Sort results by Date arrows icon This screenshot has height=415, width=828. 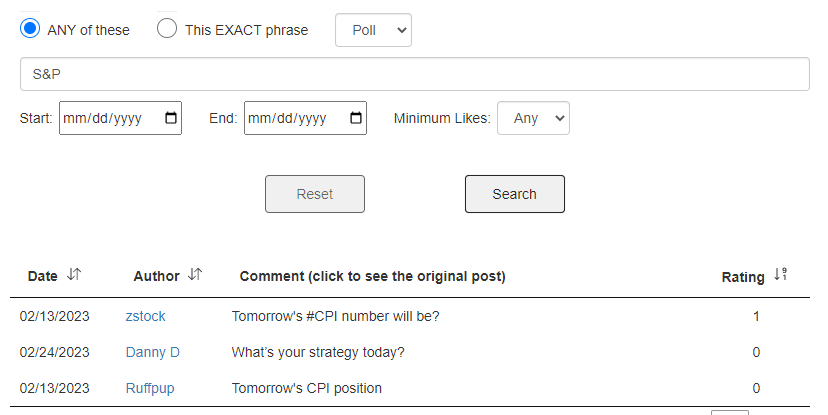(74, 275)
